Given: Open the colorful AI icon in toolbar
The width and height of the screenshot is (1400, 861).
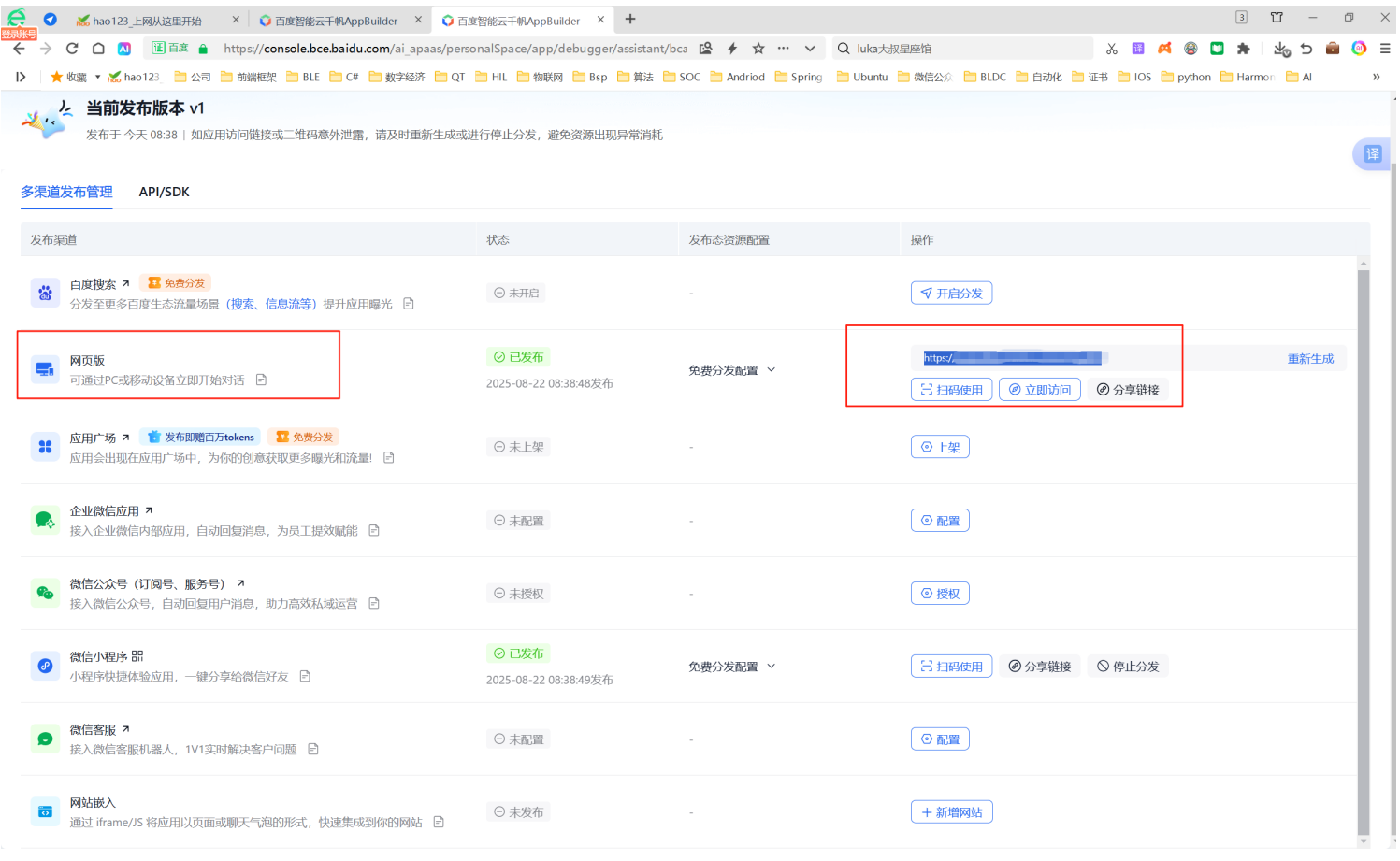Looking at the screenshot, I should (x=1359, y=49).
